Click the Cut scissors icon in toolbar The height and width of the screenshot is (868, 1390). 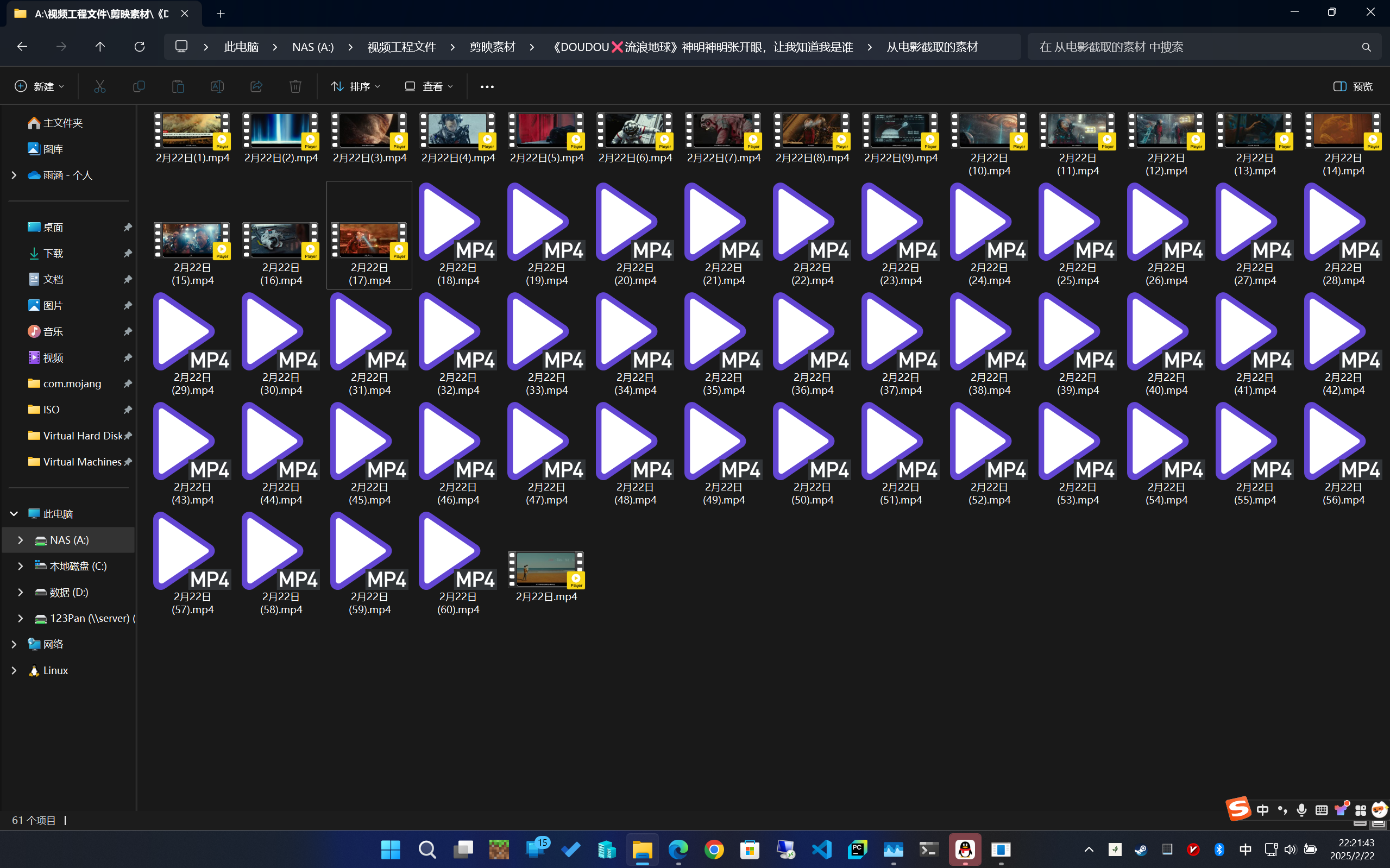[x=100, y=86]
